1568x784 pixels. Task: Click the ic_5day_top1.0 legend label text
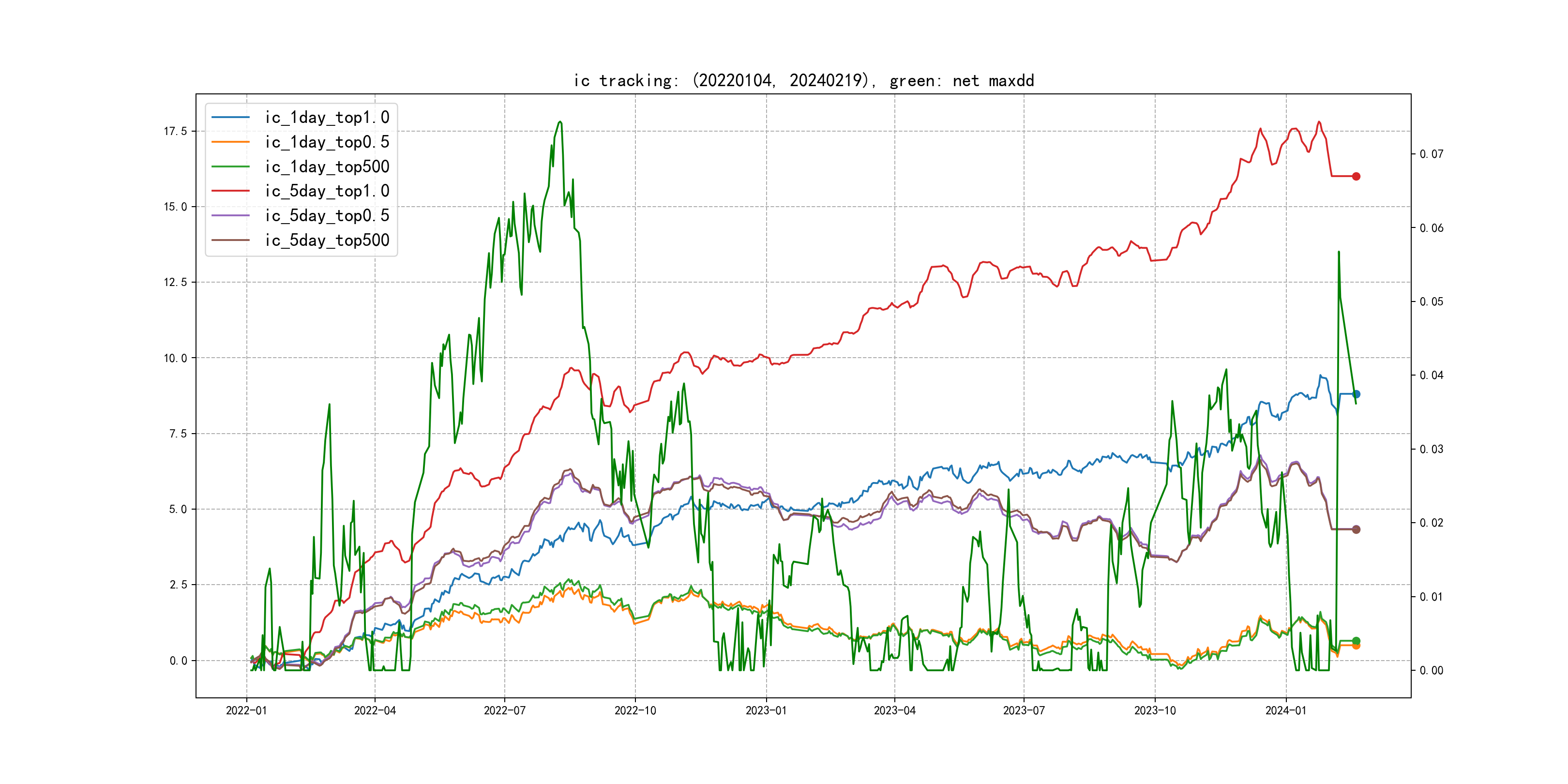(x=327, y=191)
